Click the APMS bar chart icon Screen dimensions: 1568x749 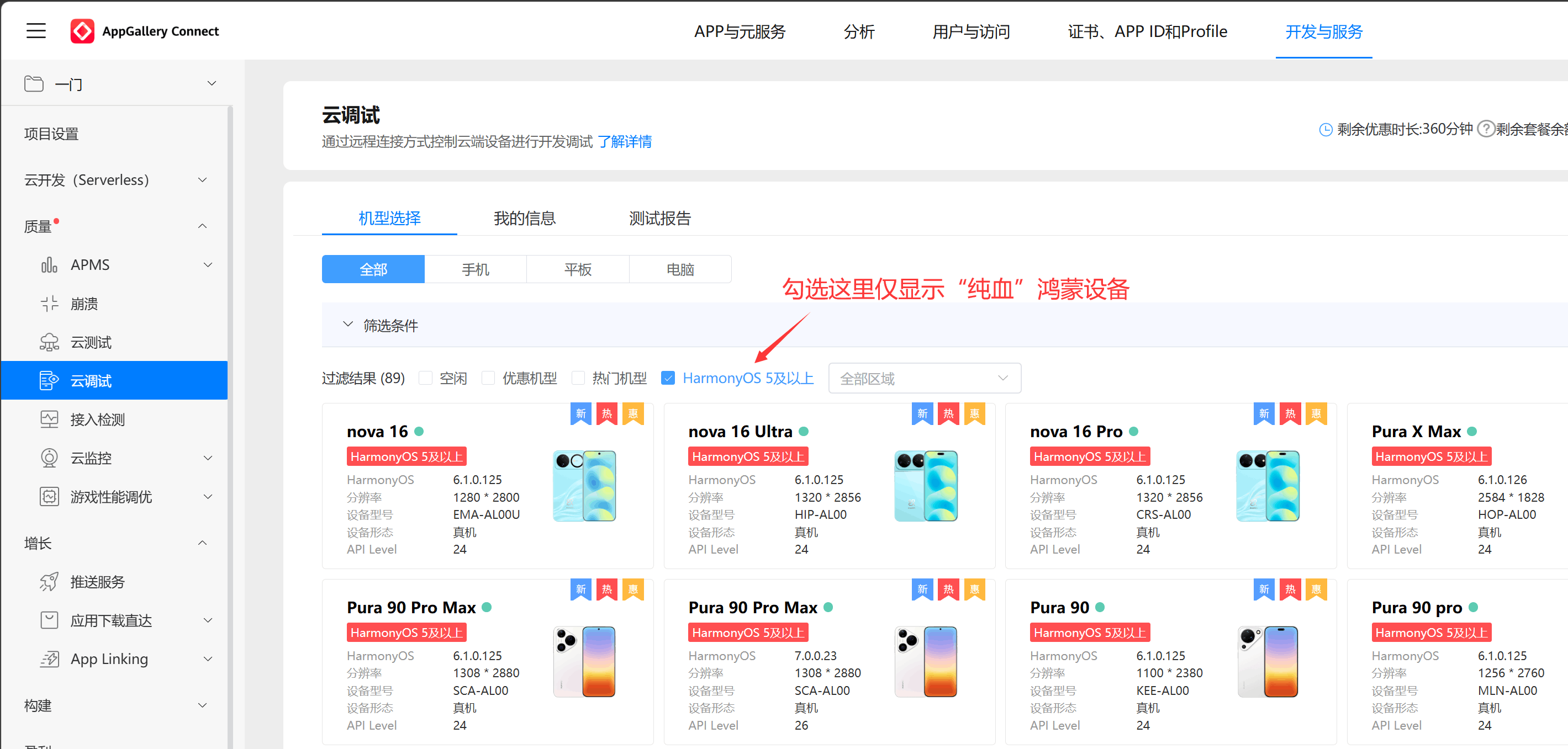[49, 265]
